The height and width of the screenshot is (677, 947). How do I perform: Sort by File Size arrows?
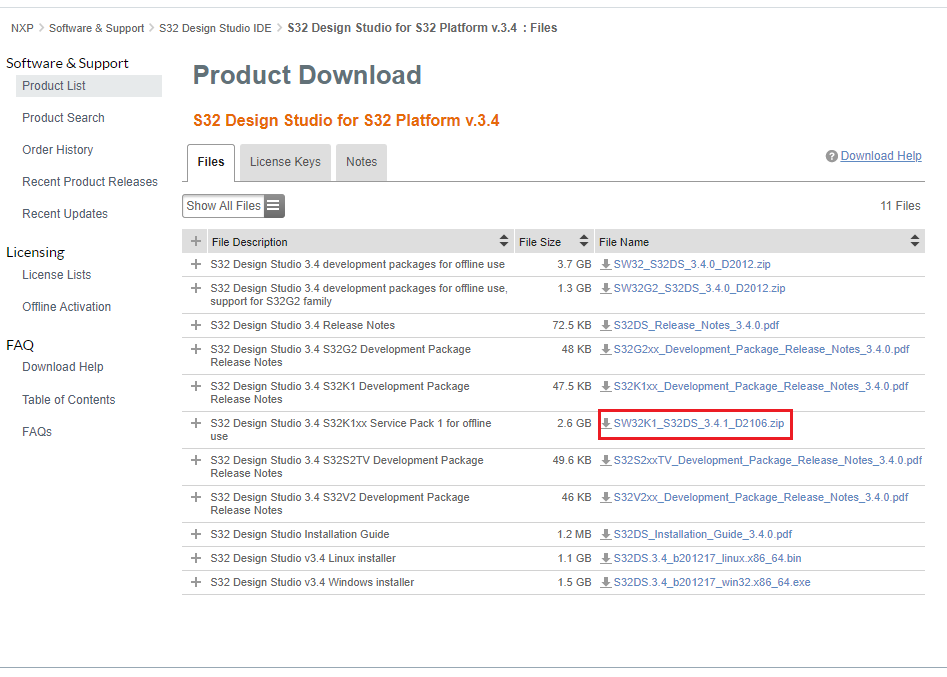(583, 241)
